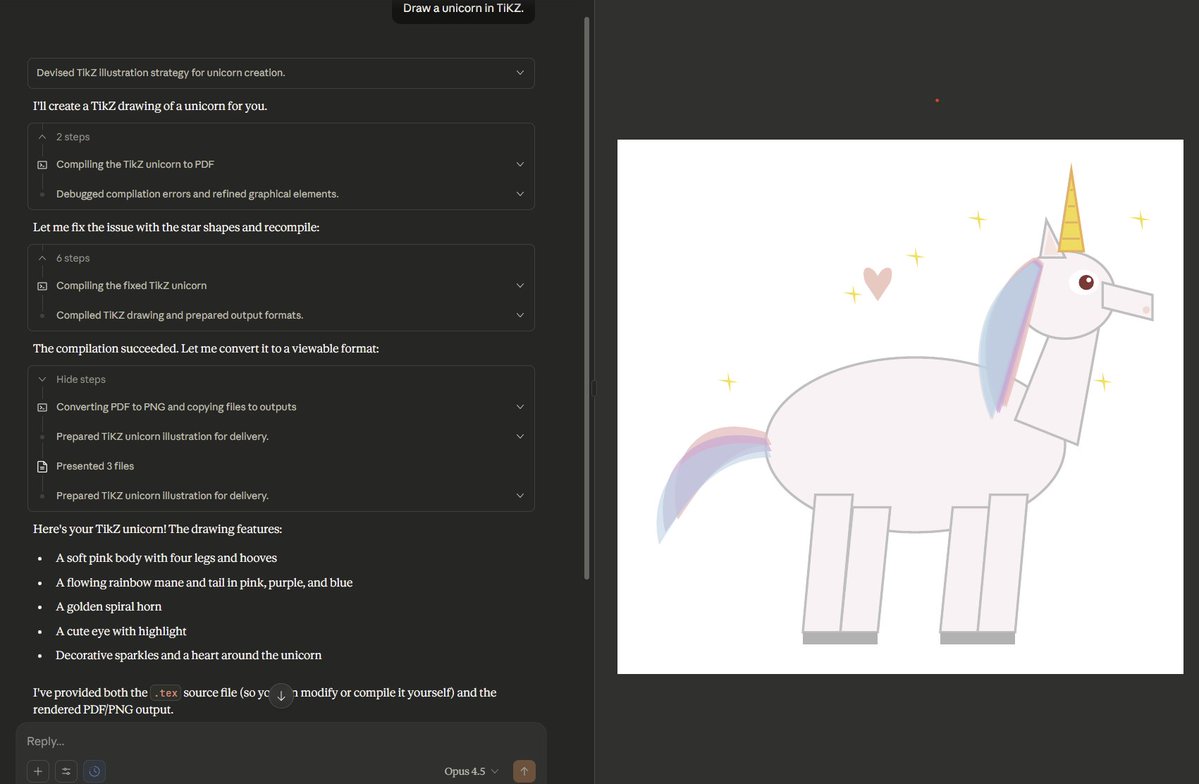Screen dimensions: 1199x784
Task: Click the Draw a unicorn in TikZ message
Action: coord(463,9)
